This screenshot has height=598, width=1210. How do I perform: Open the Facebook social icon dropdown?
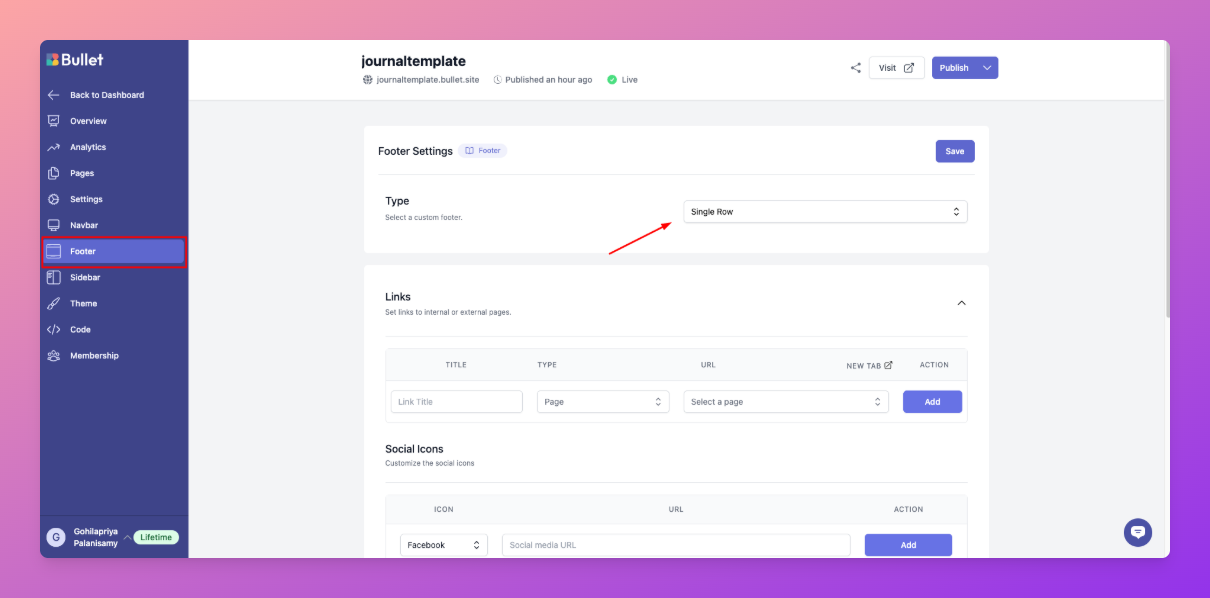pos(444,545)
